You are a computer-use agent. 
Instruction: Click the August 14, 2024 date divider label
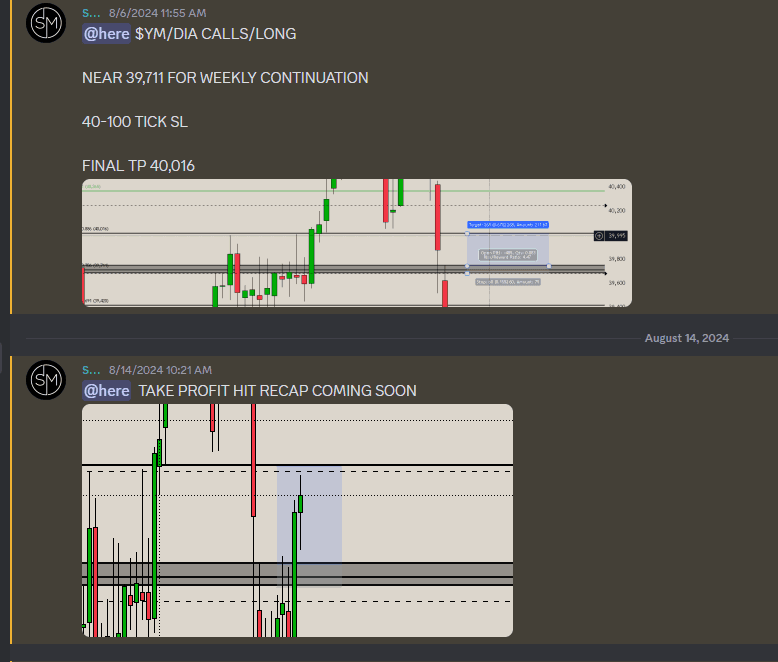(x=687, y=338)
